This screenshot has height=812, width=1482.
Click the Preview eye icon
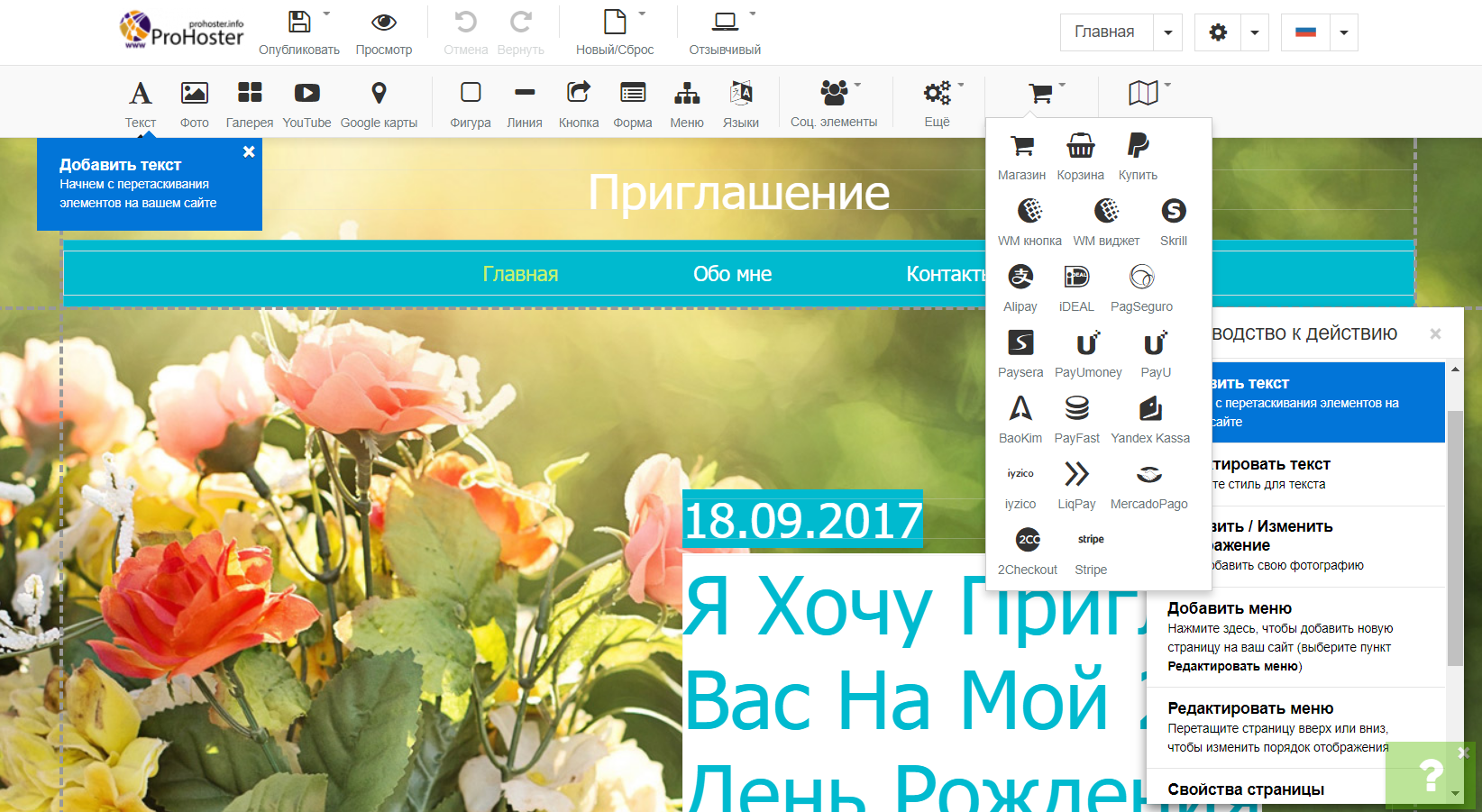[x=384, y=32]
